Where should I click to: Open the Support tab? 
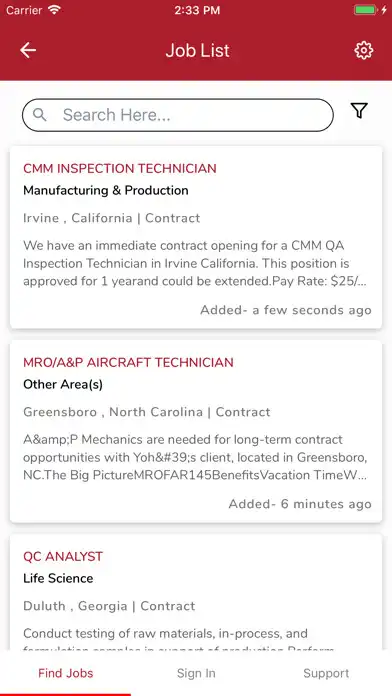[326, 673]
